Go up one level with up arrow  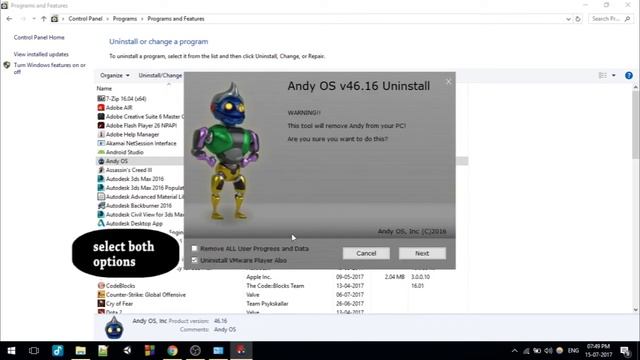point(44,19)
